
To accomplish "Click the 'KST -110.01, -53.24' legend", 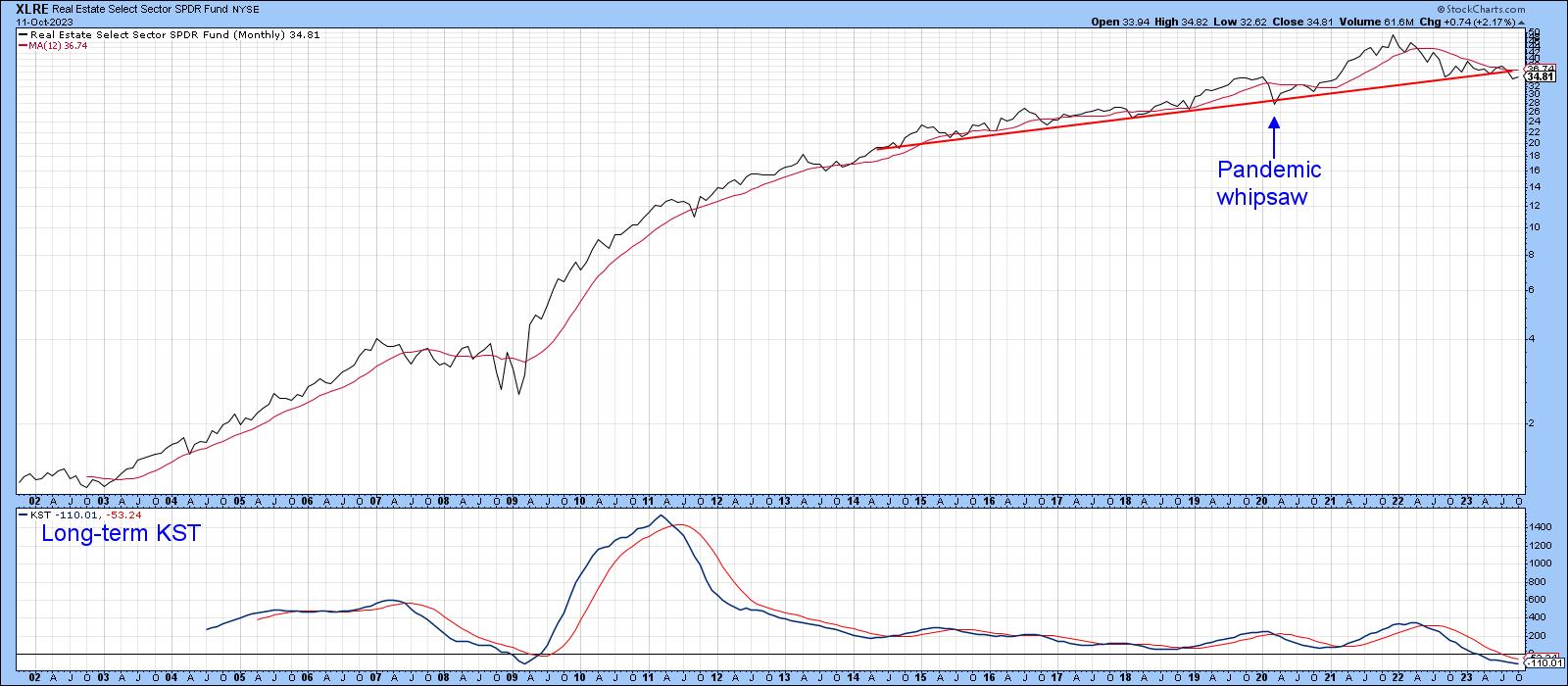I will 80,514.
